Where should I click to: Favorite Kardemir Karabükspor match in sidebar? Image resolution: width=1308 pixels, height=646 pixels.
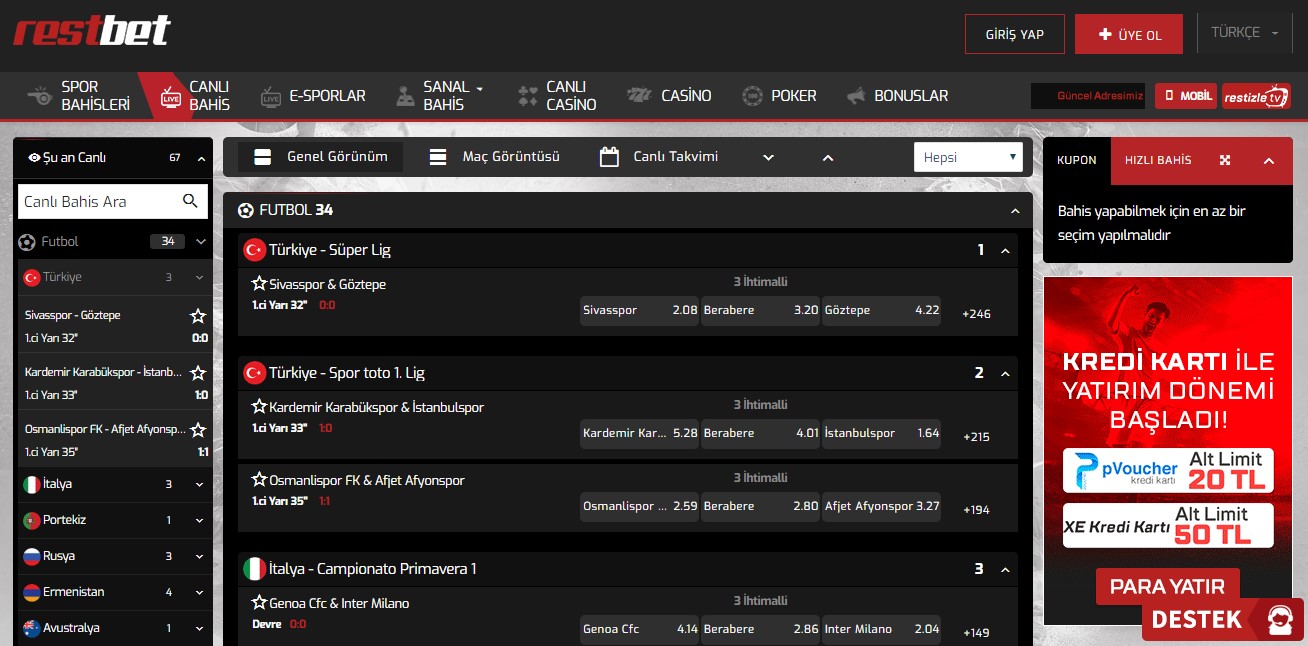coord(198,373)
